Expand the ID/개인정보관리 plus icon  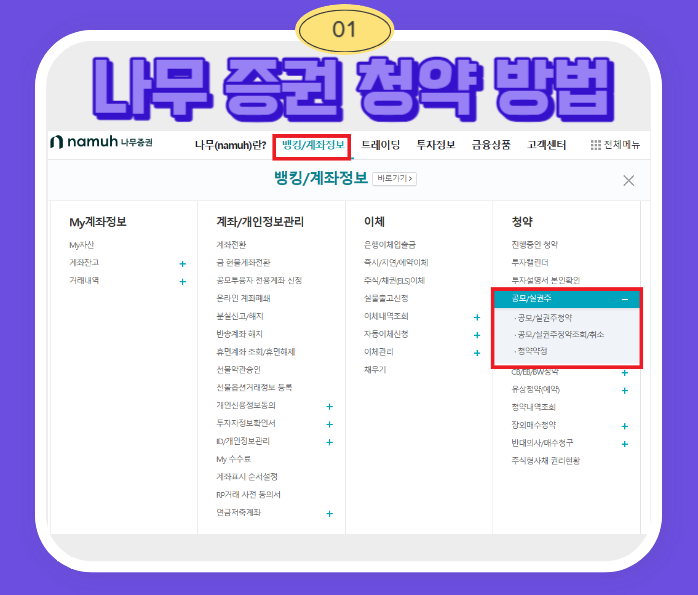329,442
